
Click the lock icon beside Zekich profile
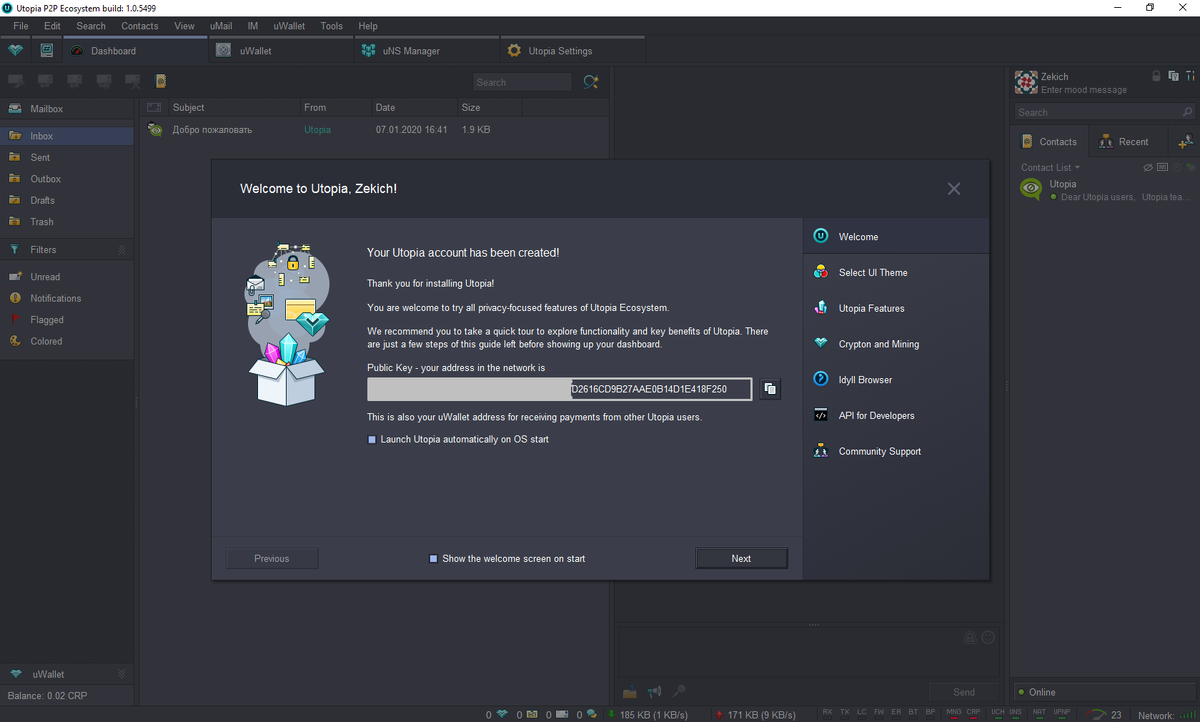(x=1156, y=75)
